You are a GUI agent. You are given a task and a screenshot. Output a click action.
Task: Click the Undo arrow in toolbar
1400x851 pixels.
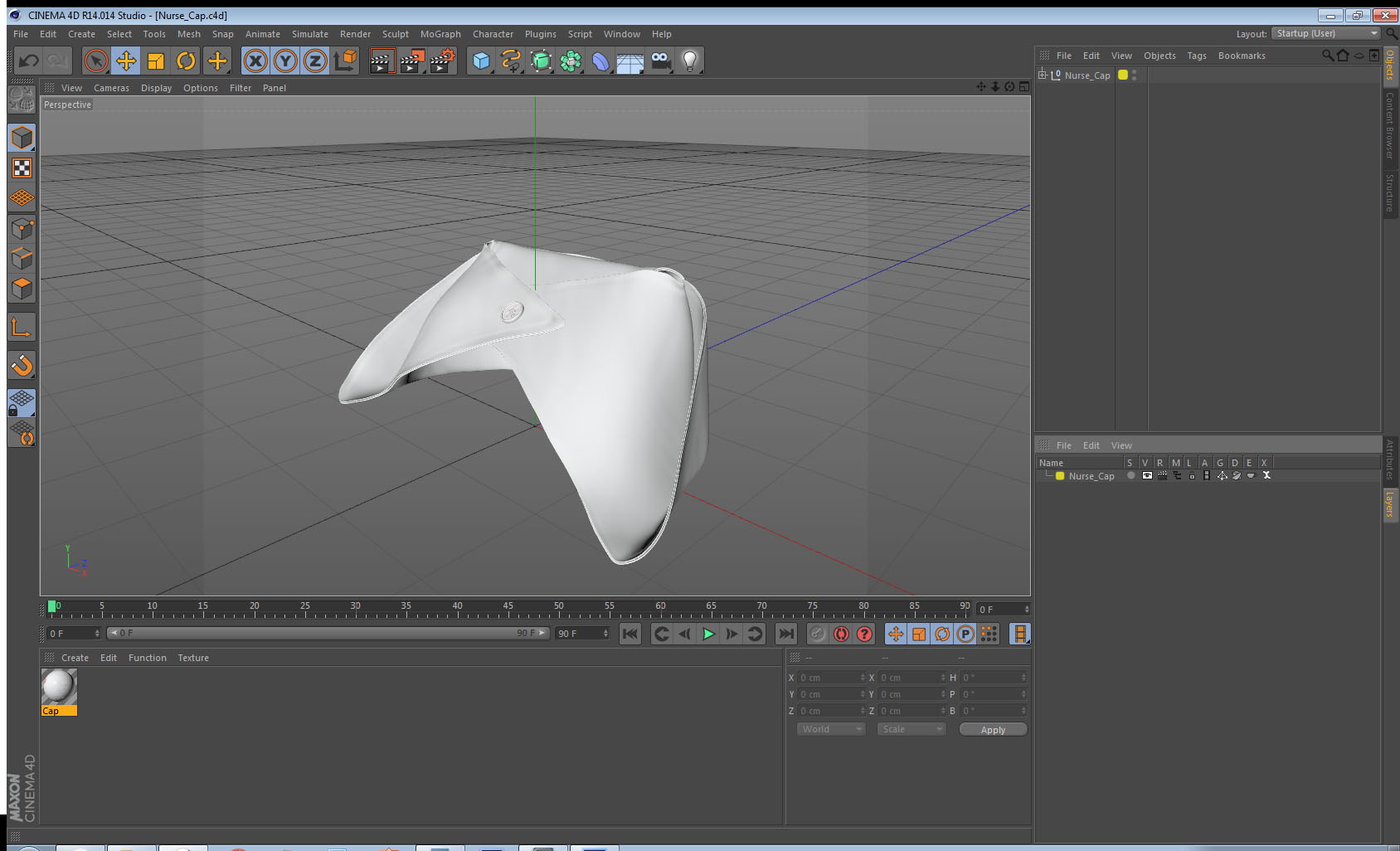point(29,61)
